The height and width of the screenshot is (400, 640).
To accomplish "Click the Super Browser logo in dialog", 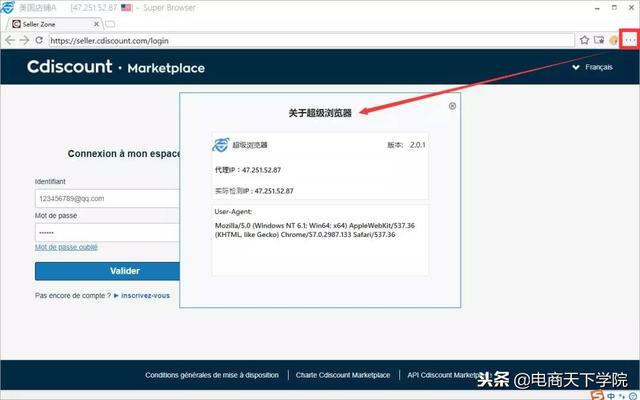I will pyautogui.click(x=221, y=145).
